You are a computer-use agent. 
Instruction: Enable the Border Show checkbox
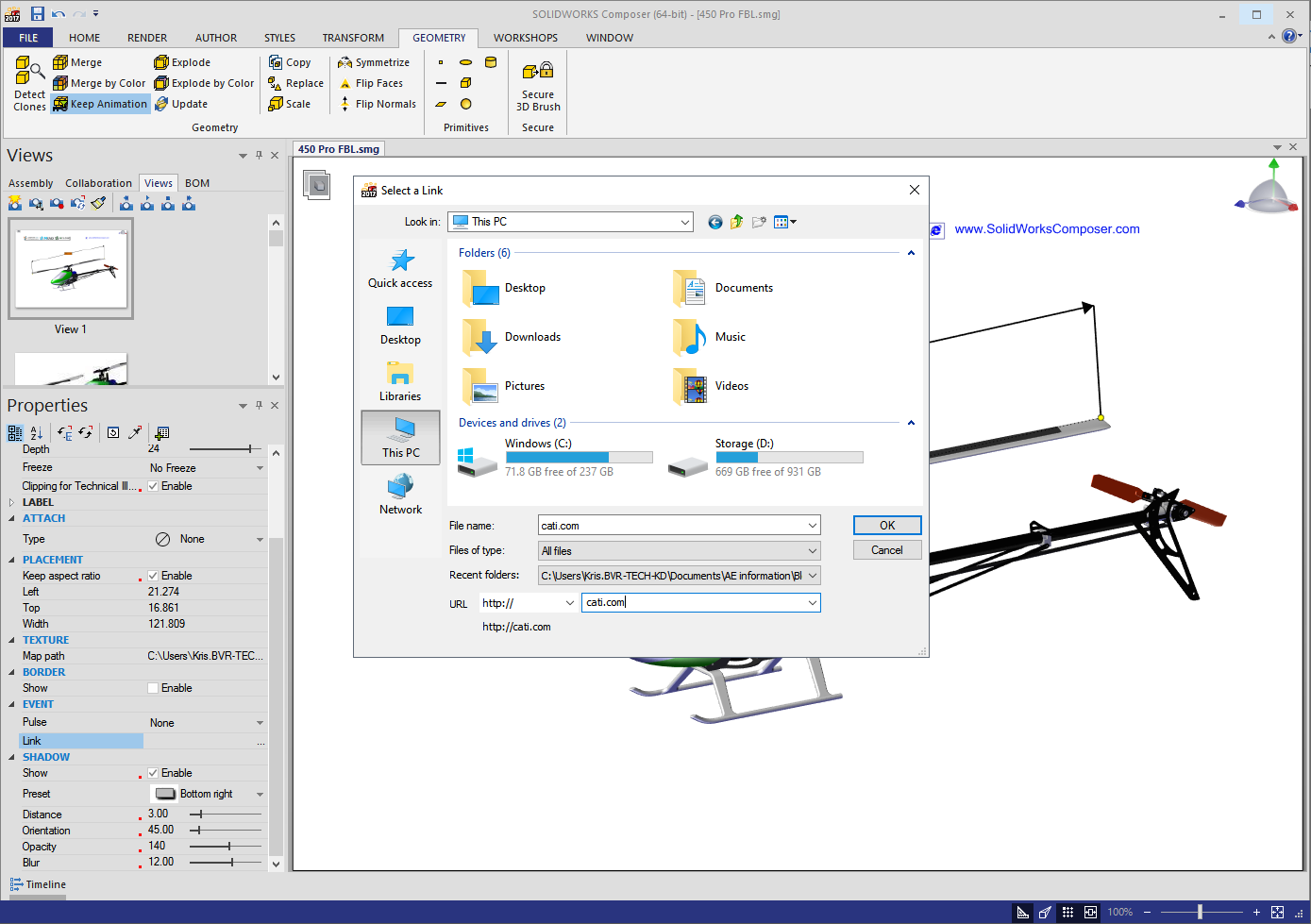click(x=153, y=688)
